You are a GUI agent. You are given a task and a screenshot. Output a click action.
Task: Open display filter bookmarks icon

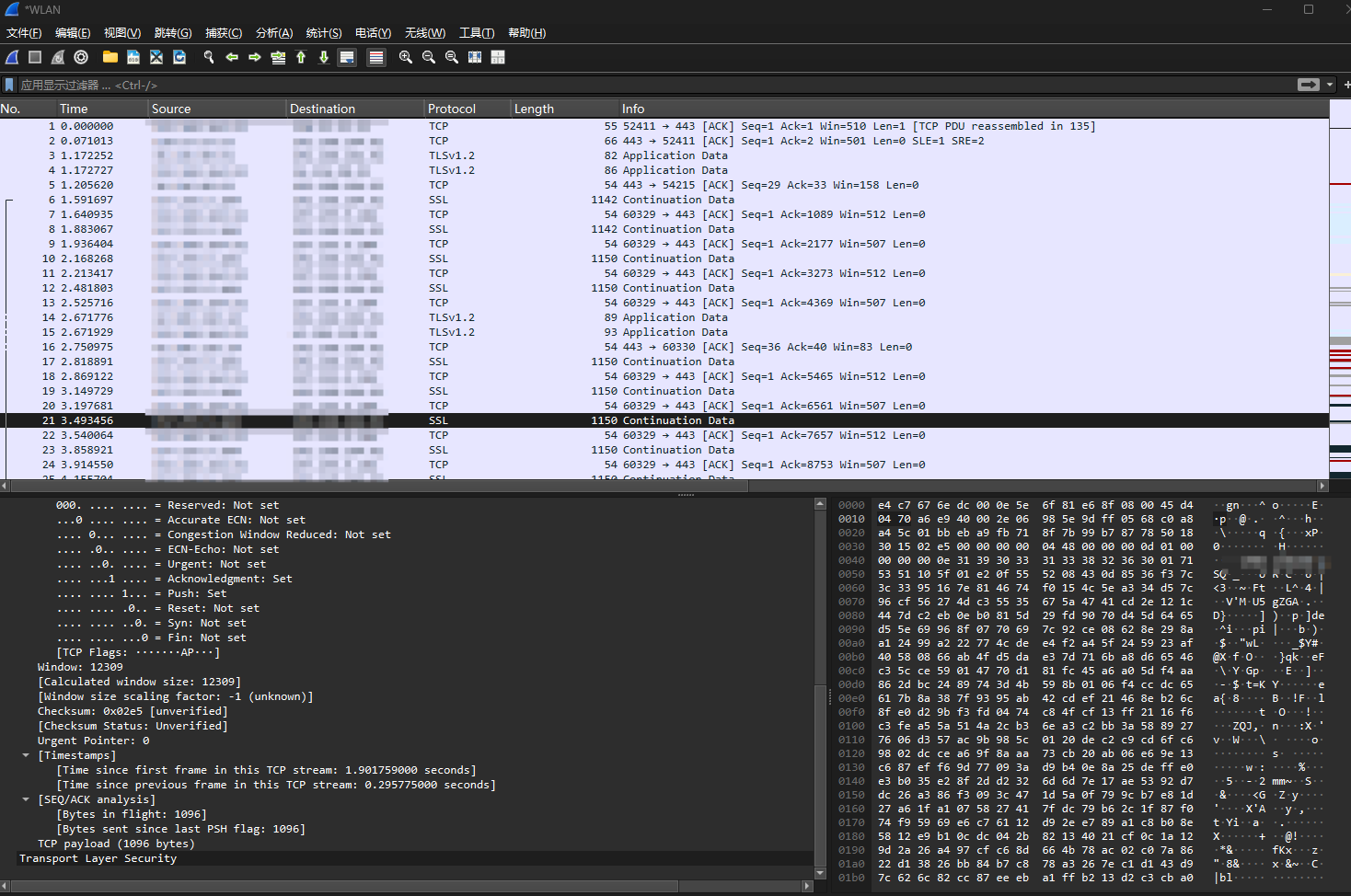pyautogui.click(x=9, y=85)
